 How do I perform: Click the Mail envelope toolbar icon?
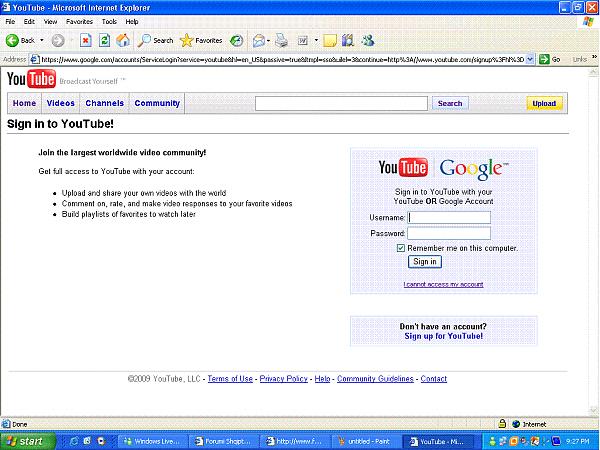point(259,40)
